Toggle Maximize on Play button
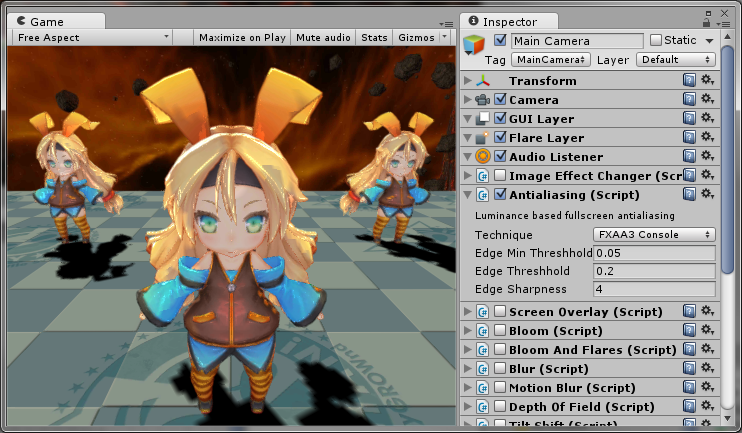 242,37
